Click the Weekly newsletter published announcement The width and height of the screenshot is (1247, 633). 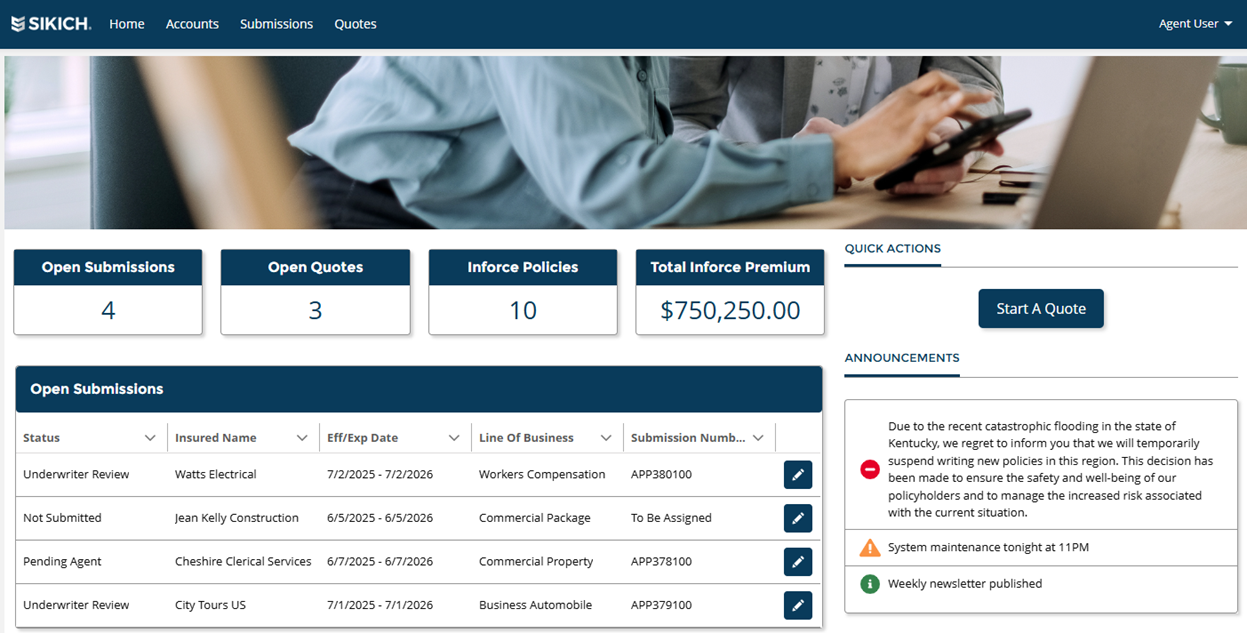click(964, 584)
